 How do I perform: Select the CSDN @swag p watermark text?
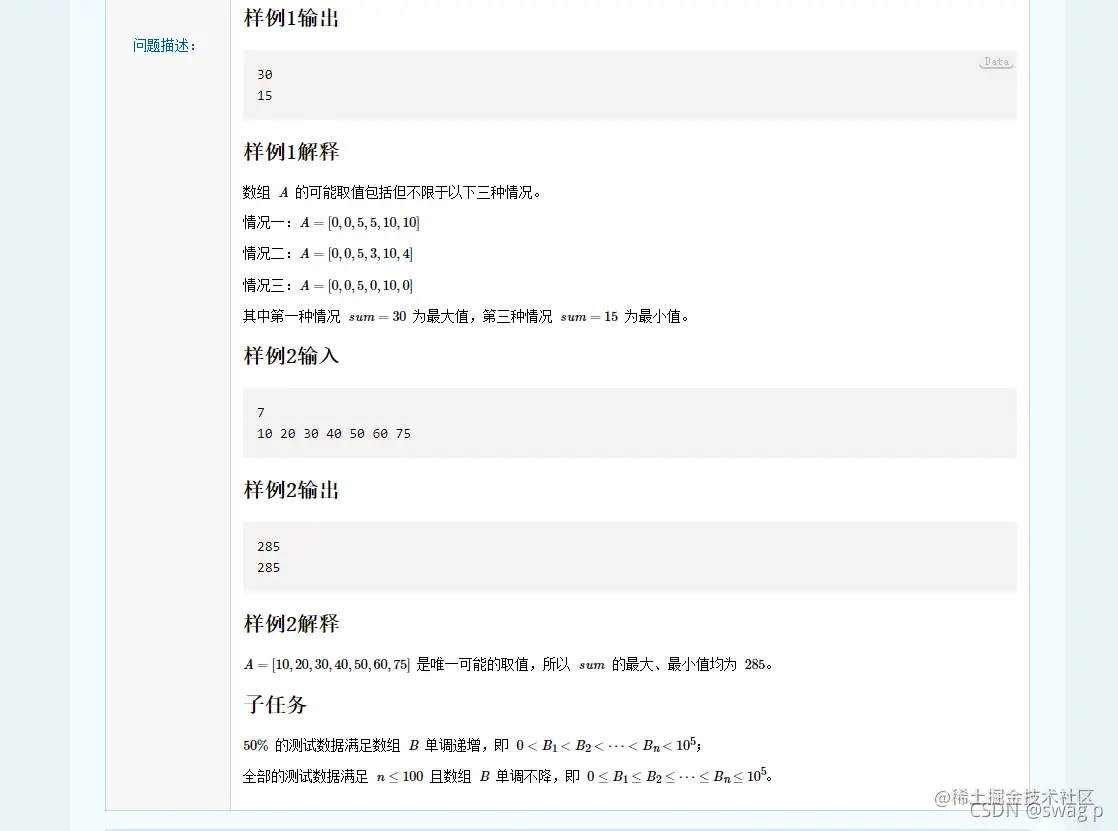coord(1040,813)
